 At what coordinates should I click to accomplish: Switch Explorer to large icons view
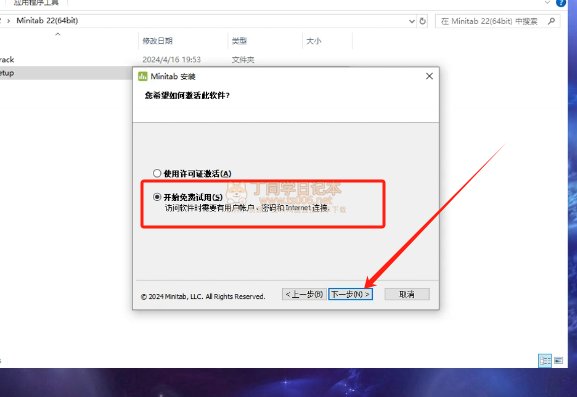click(x=558, y=361)
